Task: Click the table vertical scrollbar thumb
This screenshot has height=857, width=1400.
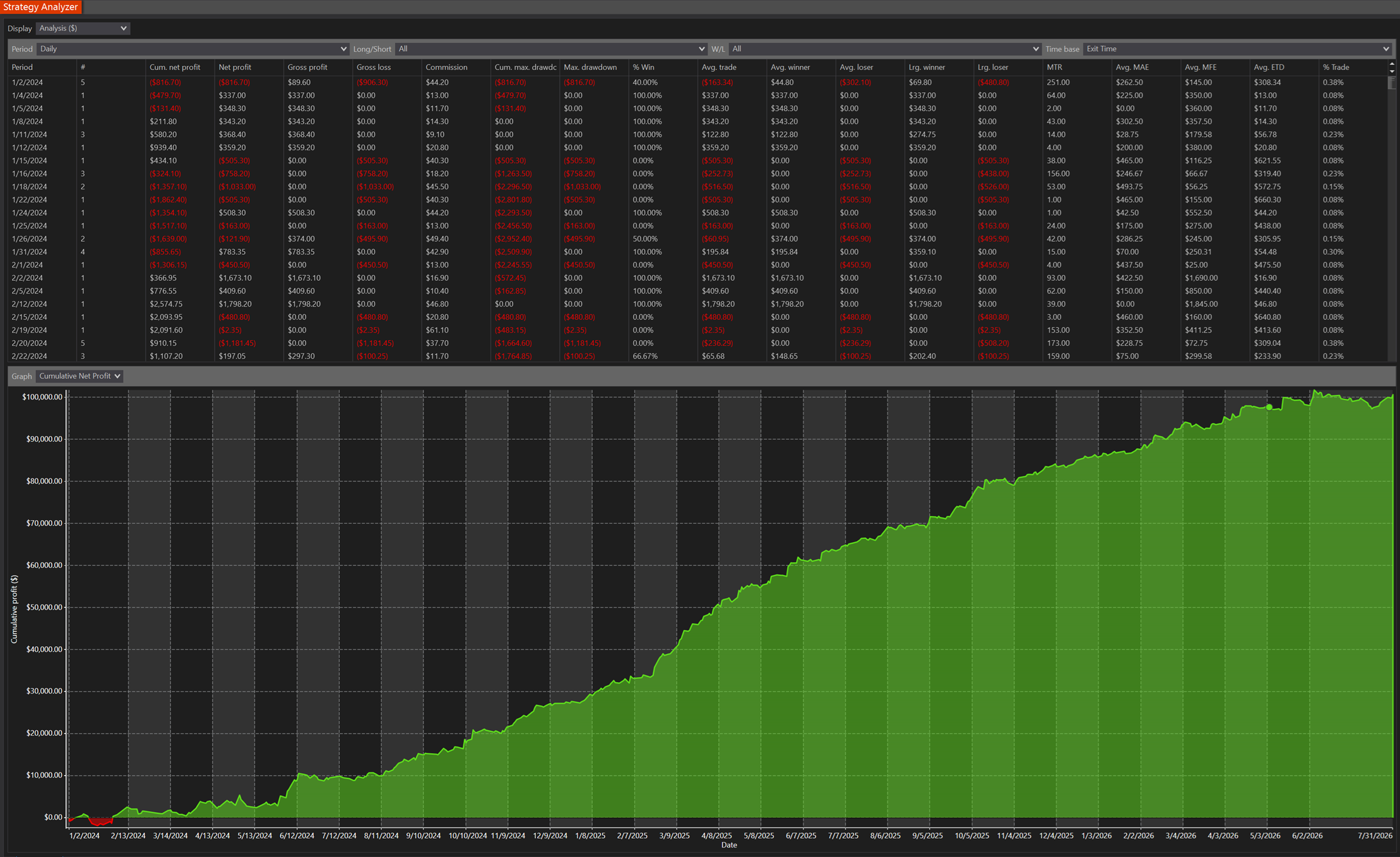Action: pos(1392,83)
